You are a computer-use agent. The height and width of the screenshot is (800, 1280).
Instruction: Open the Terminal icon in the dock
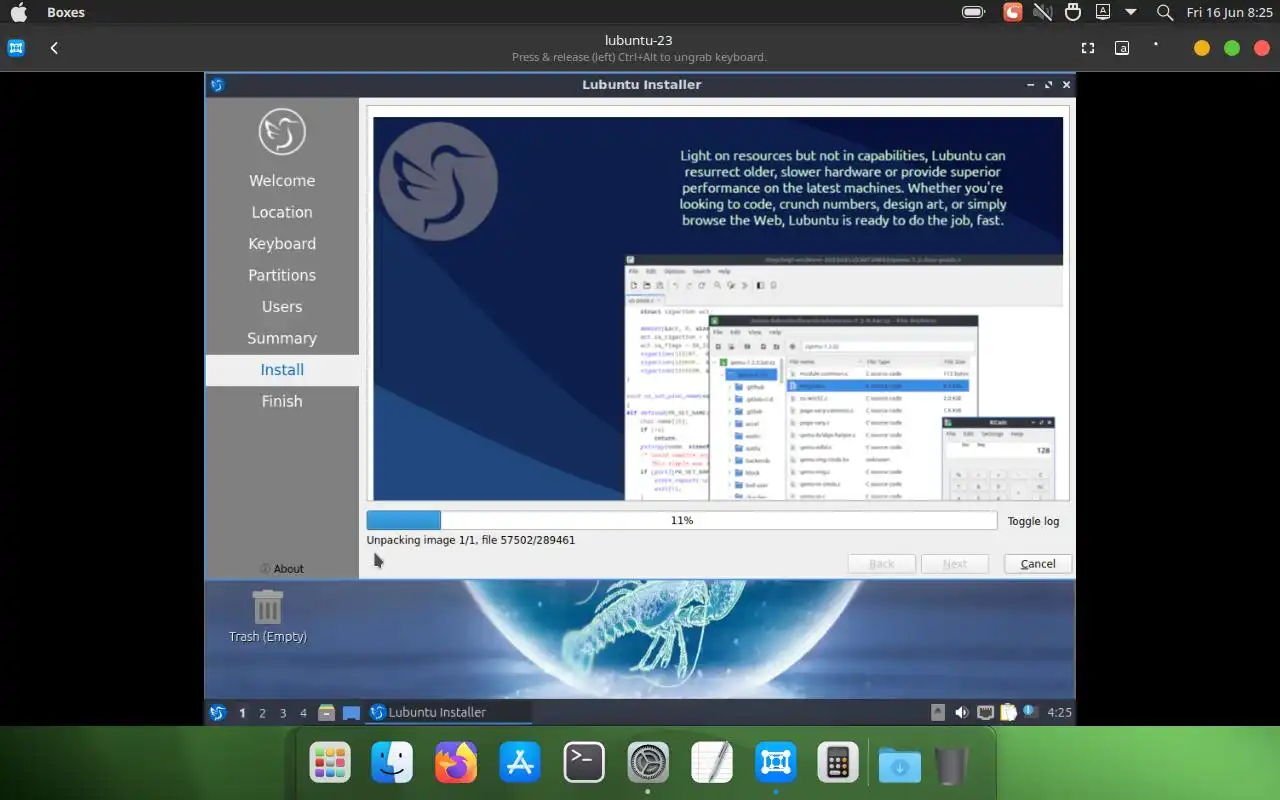point(584,763)
